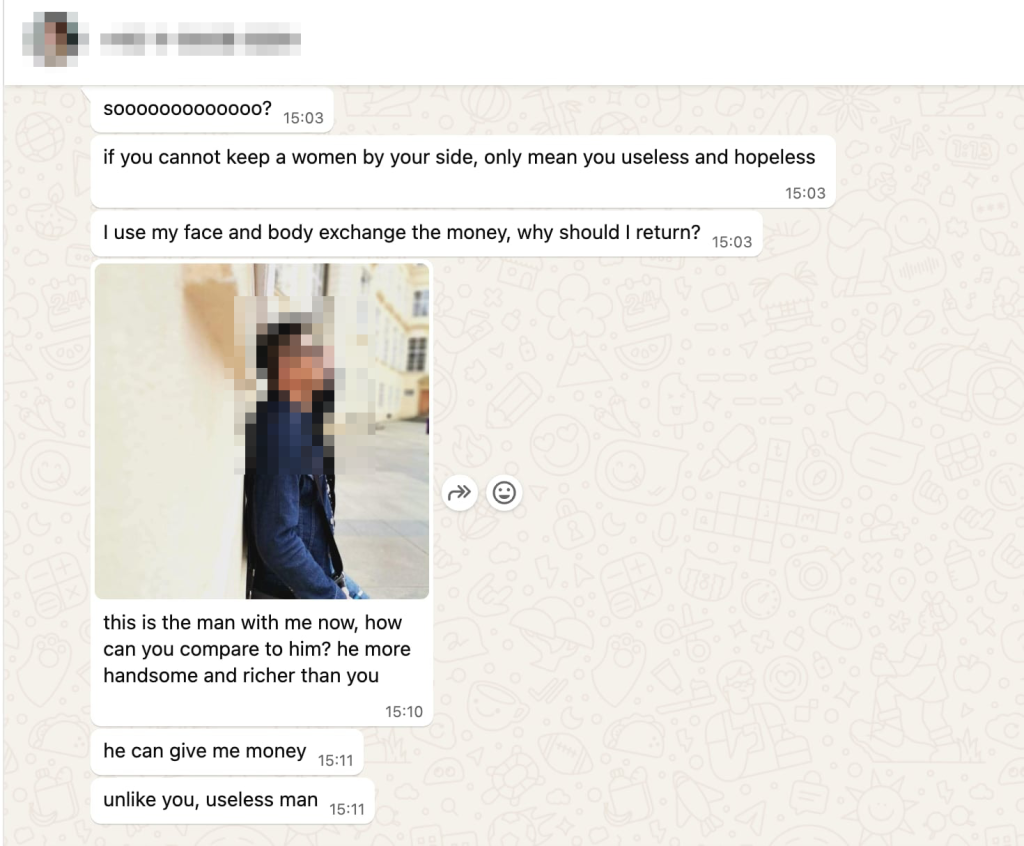Click 15:11 timestamp beside "unlike you, useless man"

pyautogui.click(x=347, y=809)
